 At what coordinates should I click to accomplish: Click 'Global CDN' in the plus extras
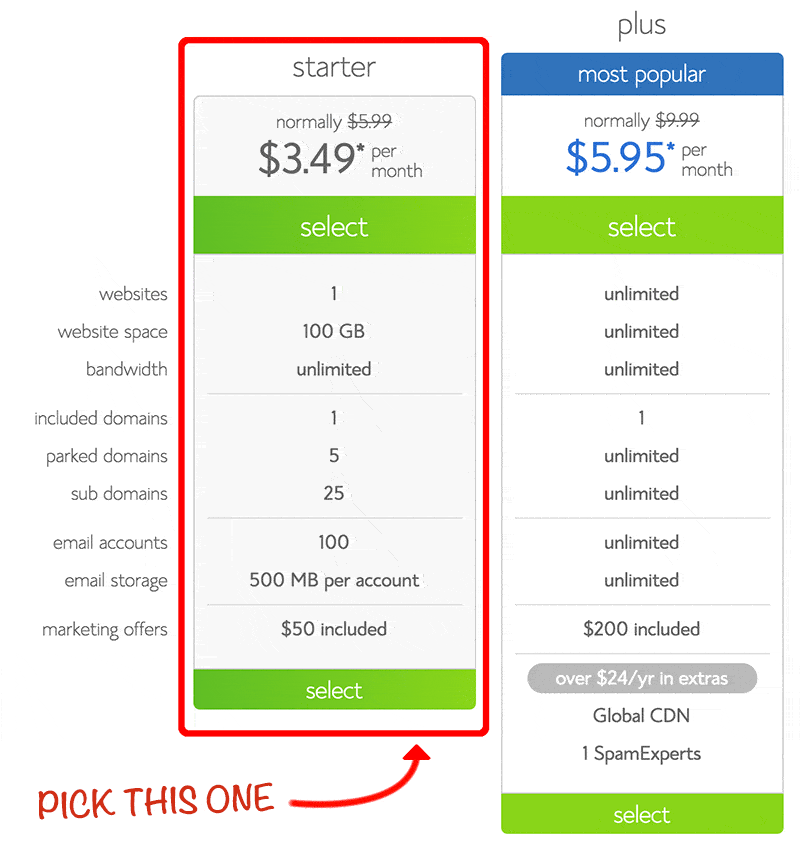[642, 715]
